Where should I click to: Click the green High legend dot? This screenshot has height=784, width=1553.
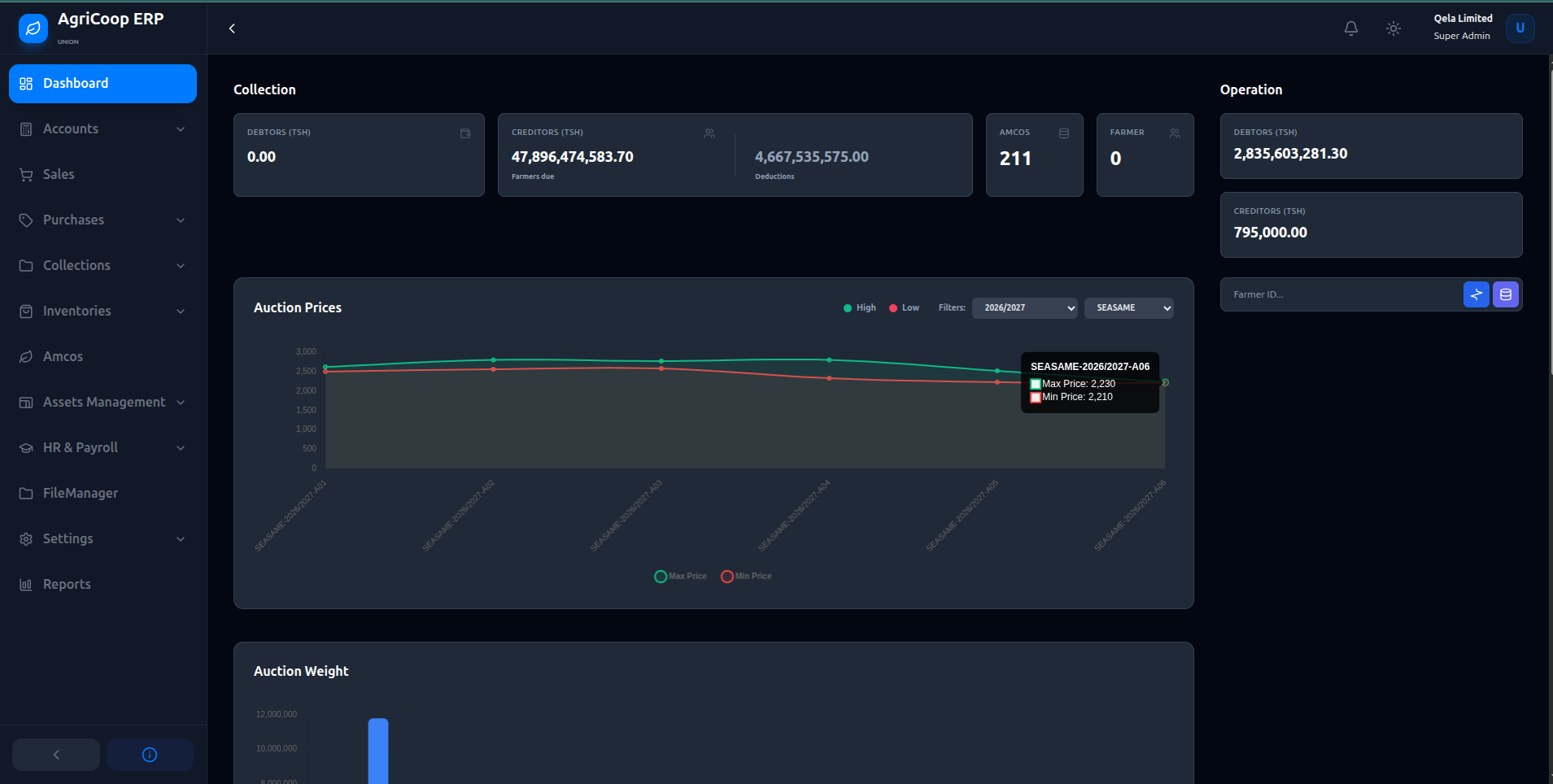848,308
